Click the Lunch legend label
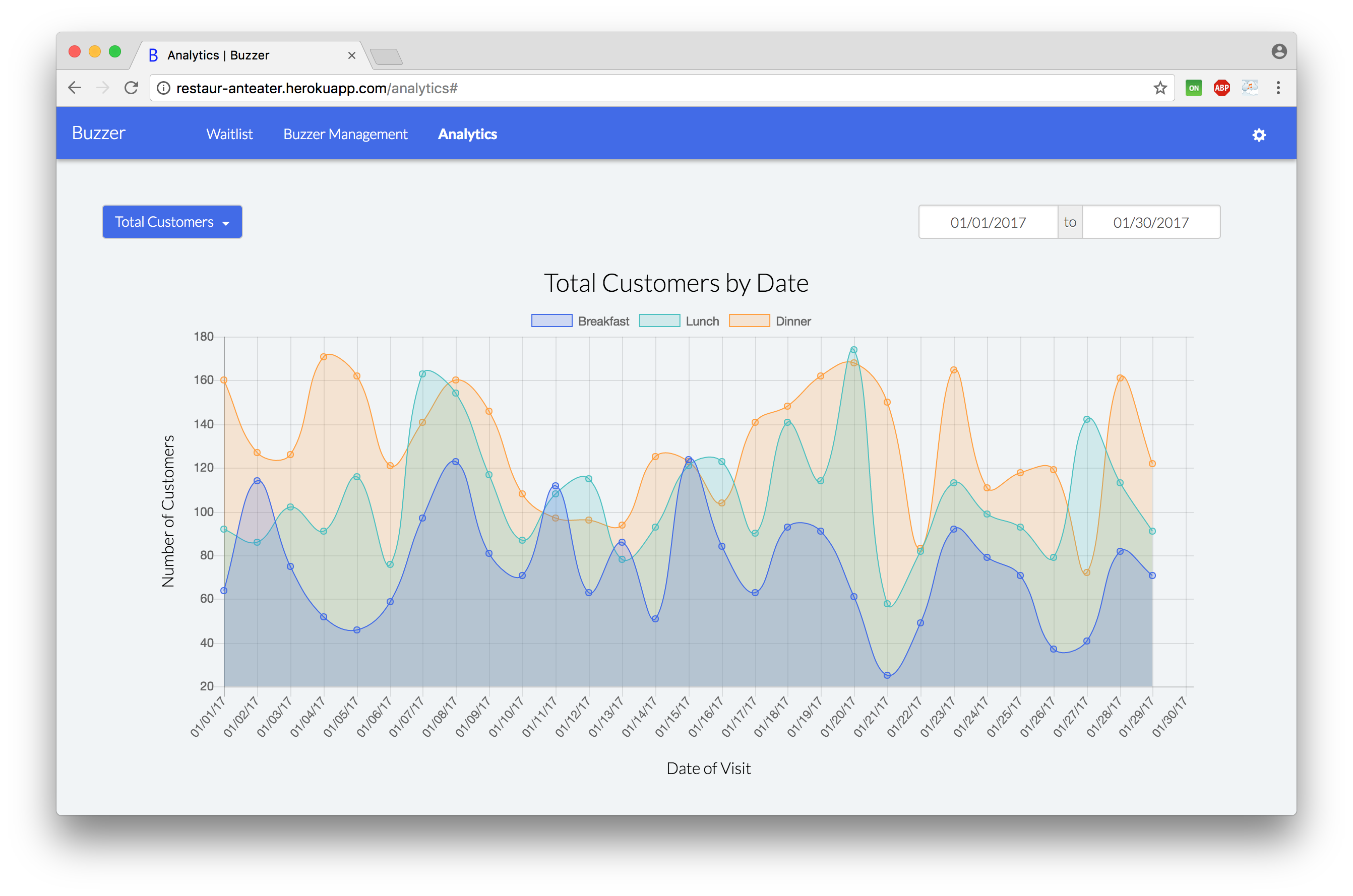 point(702,321)
